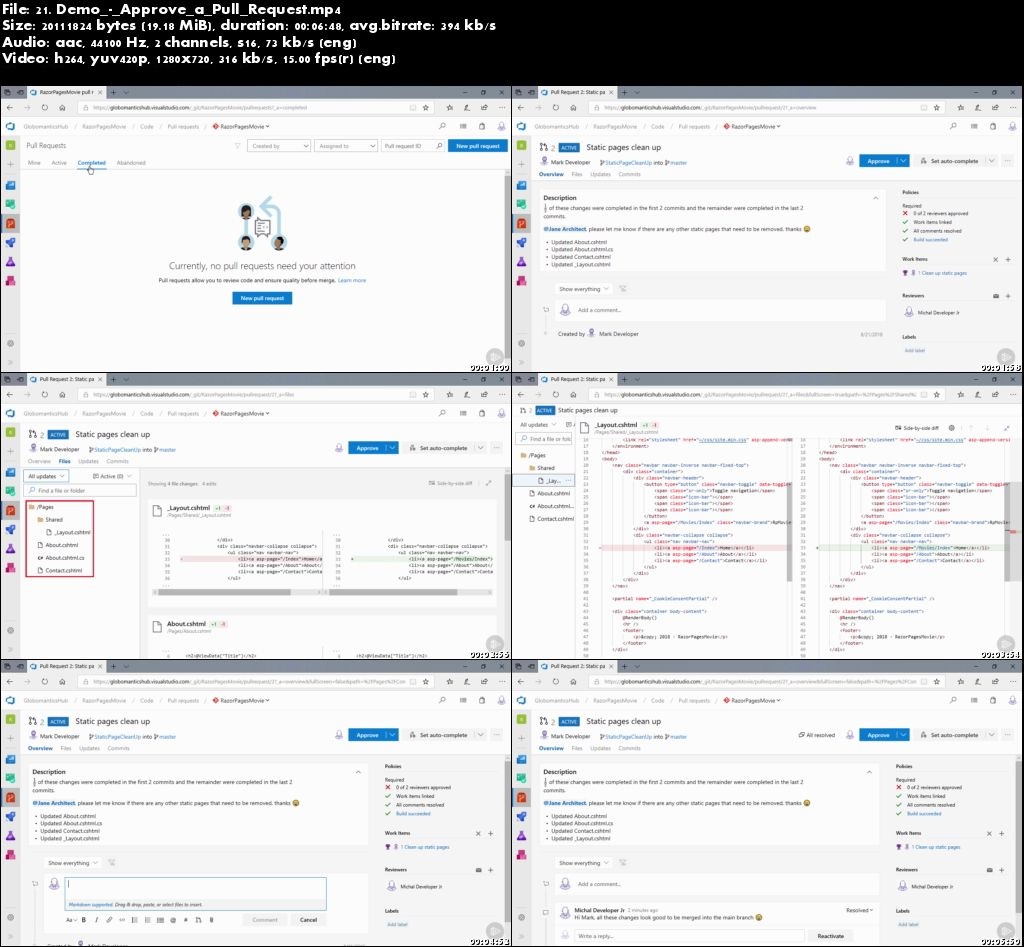
Task: Expand the Assigned to filter dropdown
Action: pyautogui.click(x=346, y=146)
